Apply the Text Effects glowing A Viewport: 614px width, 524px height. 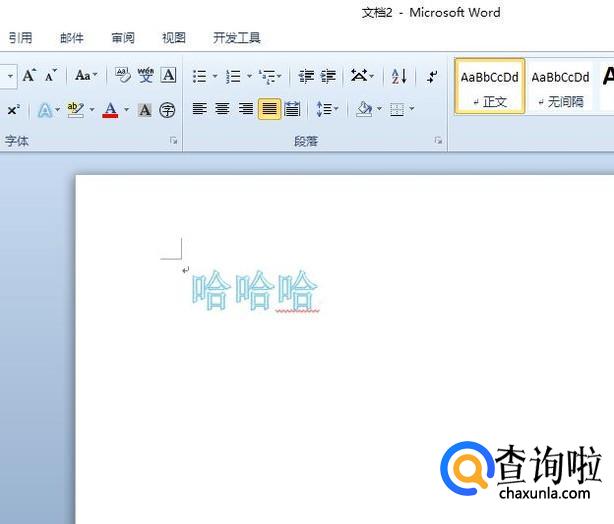(x=45, y=110)
